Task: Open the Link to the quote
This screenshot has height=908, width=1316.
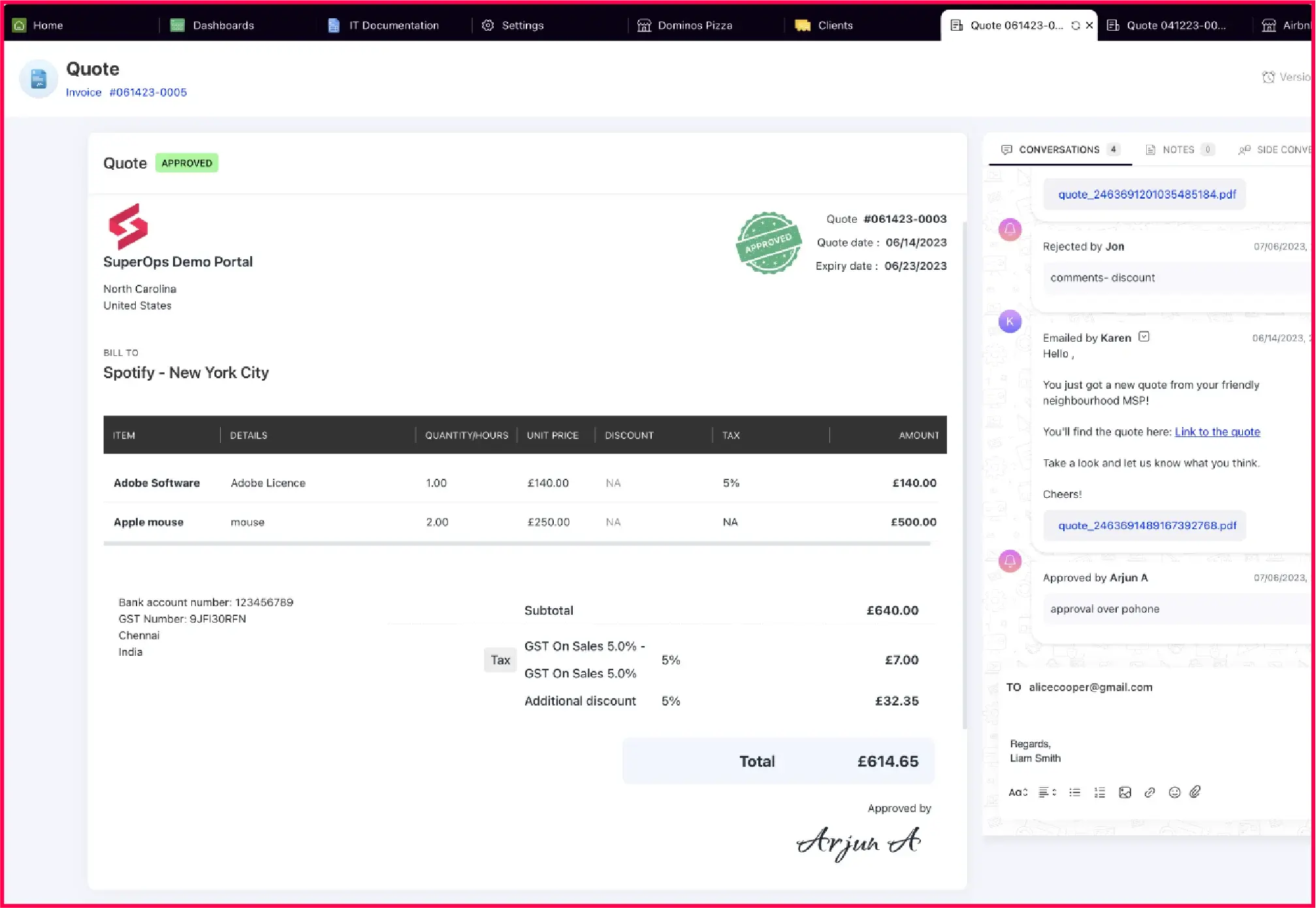Action: point(1217,431)
